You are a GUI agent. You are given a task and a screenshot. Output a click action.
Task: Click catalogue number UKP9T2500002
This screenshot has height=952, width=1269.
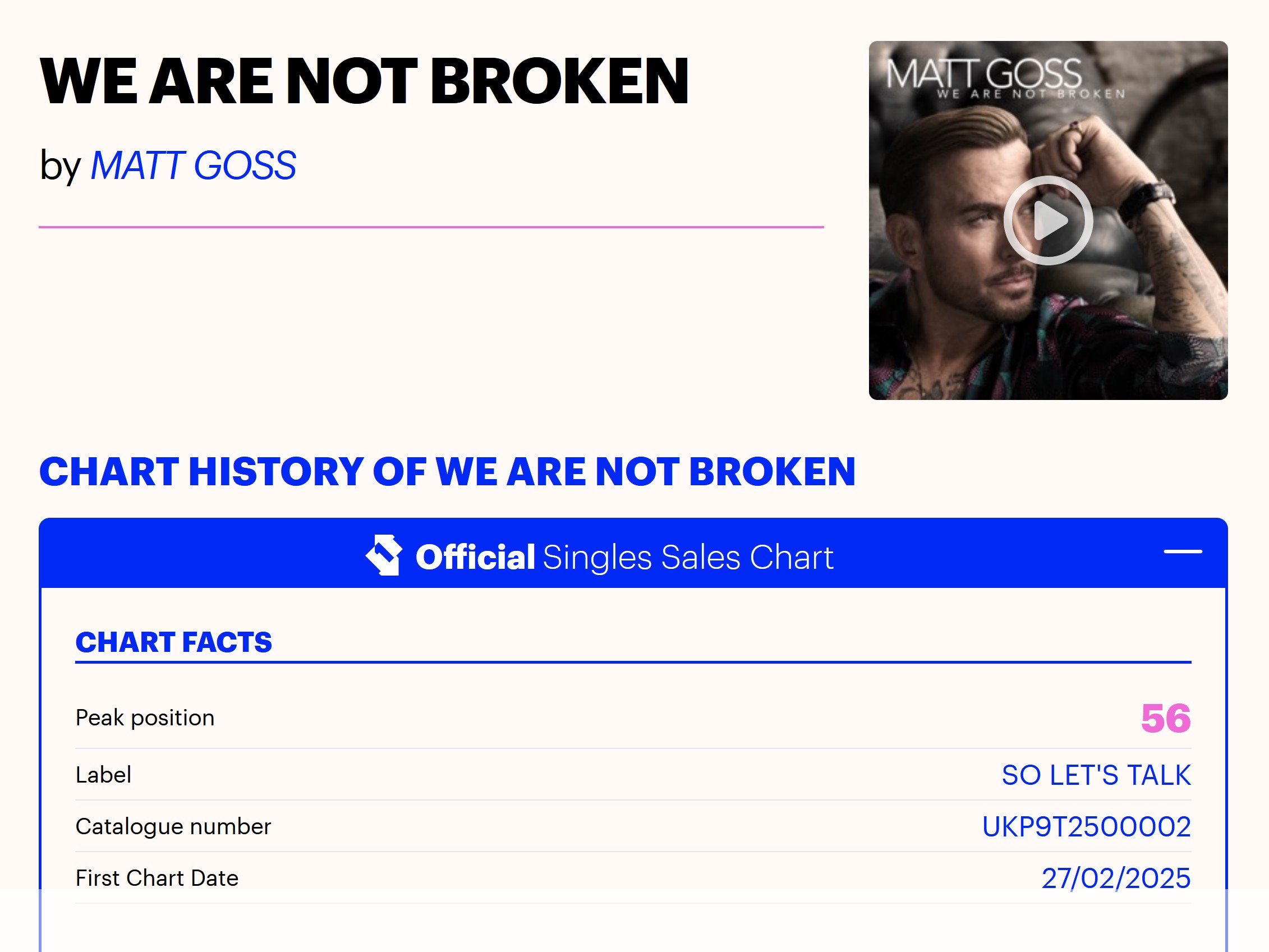[x=1086, y=826]
